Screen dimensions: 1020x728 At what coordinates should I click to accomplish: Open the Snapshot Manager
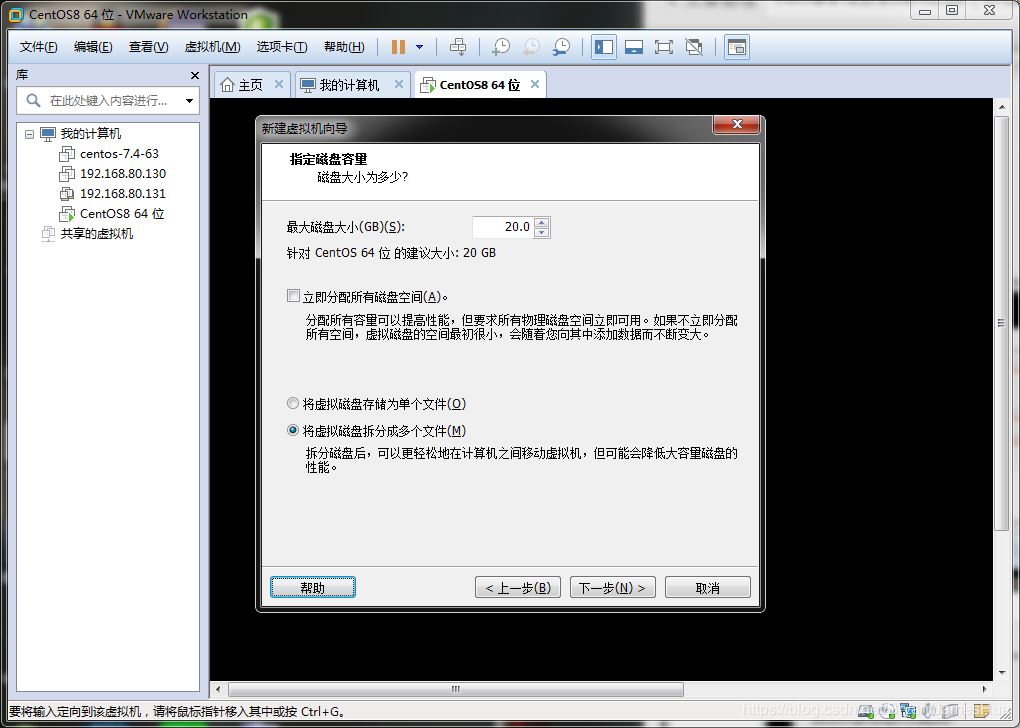pos(562,46)
